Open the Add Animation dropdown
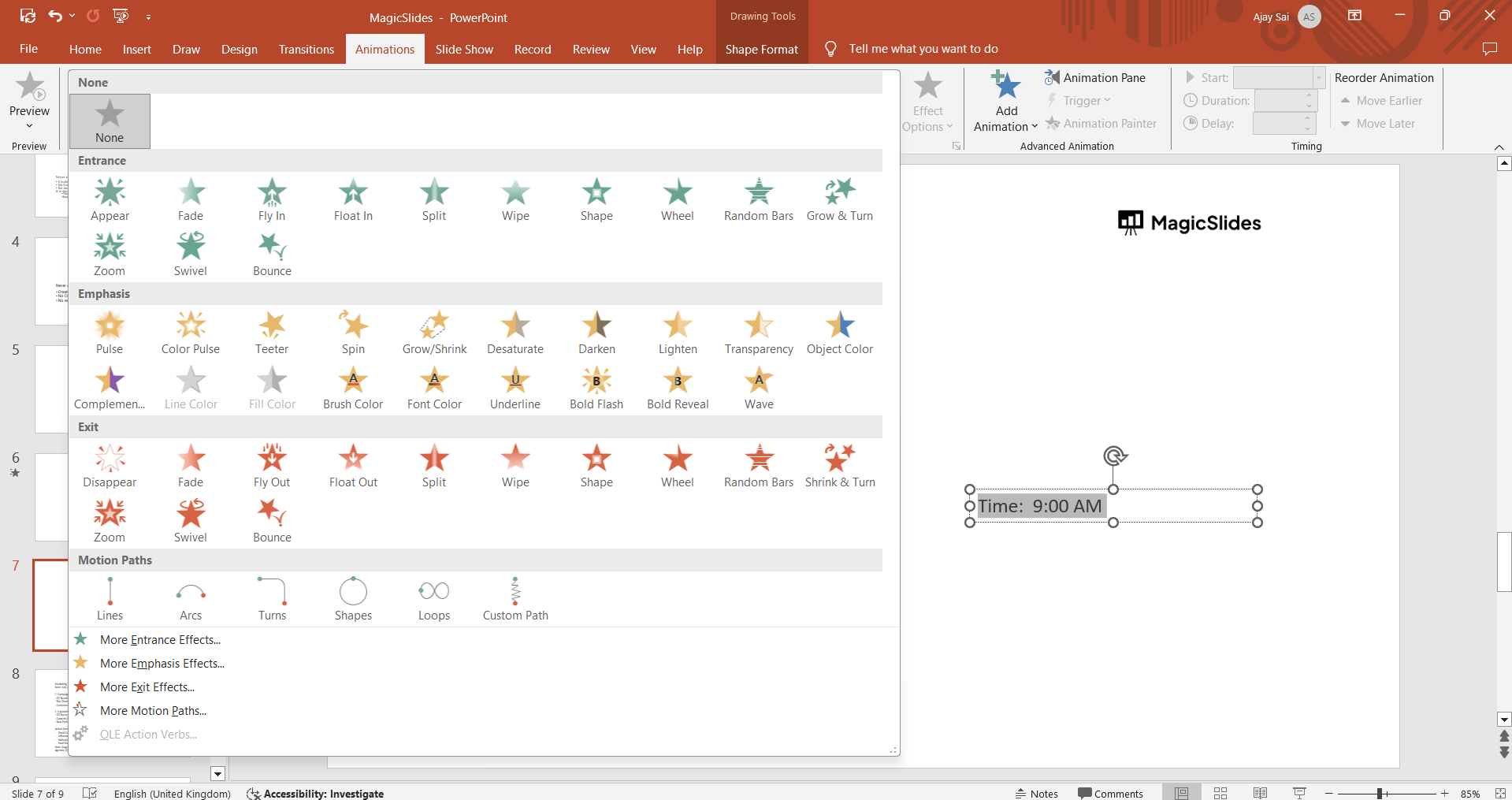Image resolution: width=1512 pixels, height=800 pixels. (1006, 102)
